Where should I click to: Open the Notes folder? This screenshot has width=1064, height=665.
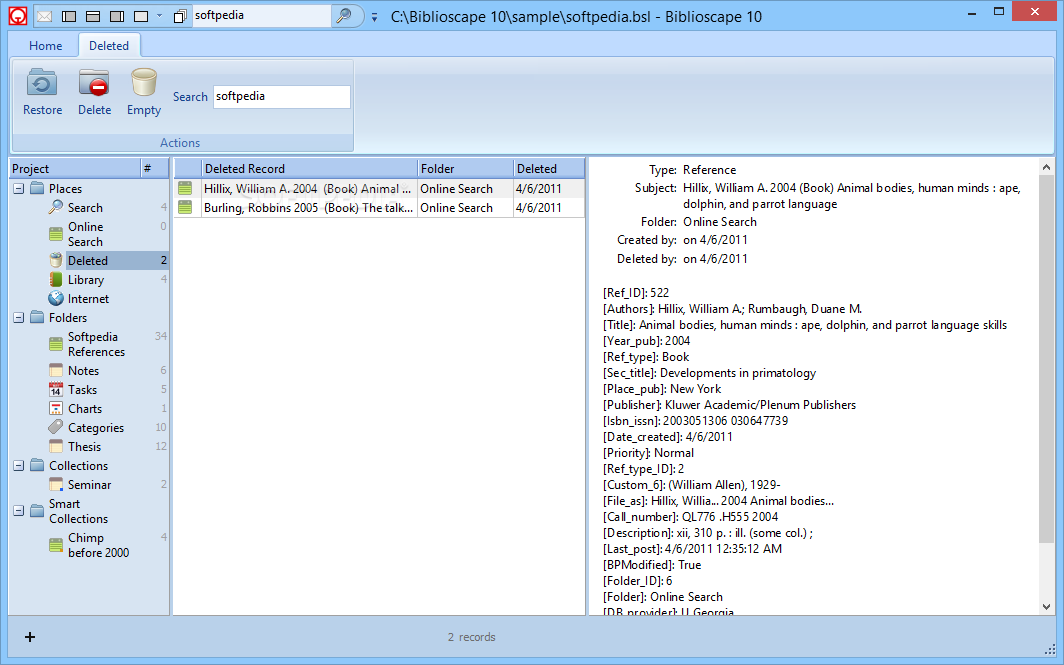pyautogui.click(x=83, y=370)
